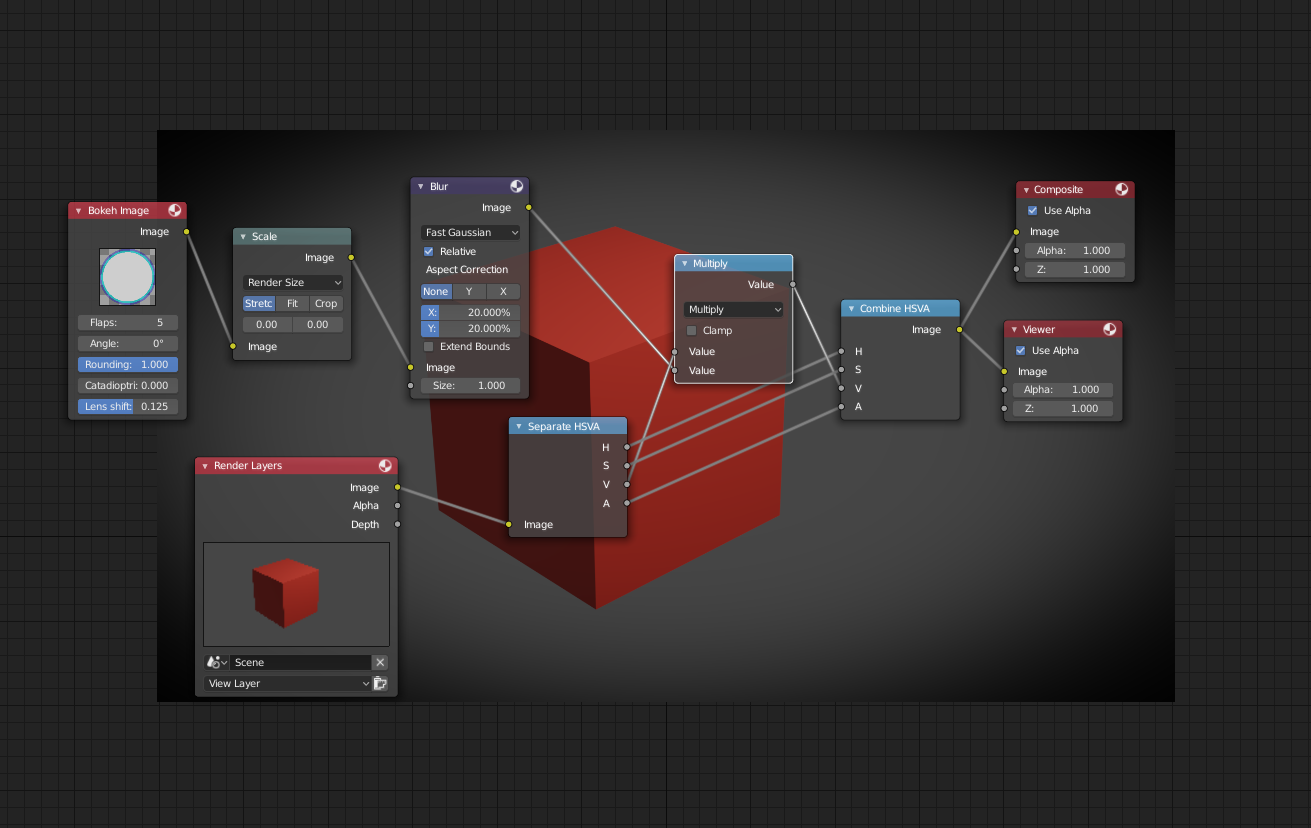Toggle preview icon on Render Layers node
Image resolution: width=1311 pixels, height=828 pixels.
(385, 465)
